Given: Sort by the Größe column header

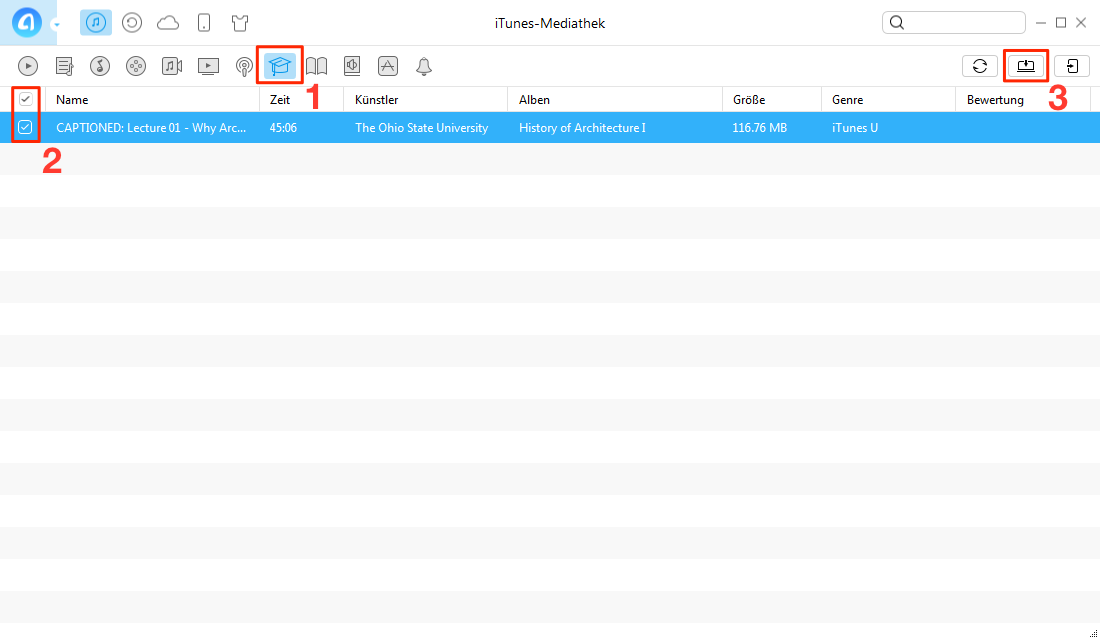Looking at the screenshot, I should pyautogui.click(x=772, y=100).
